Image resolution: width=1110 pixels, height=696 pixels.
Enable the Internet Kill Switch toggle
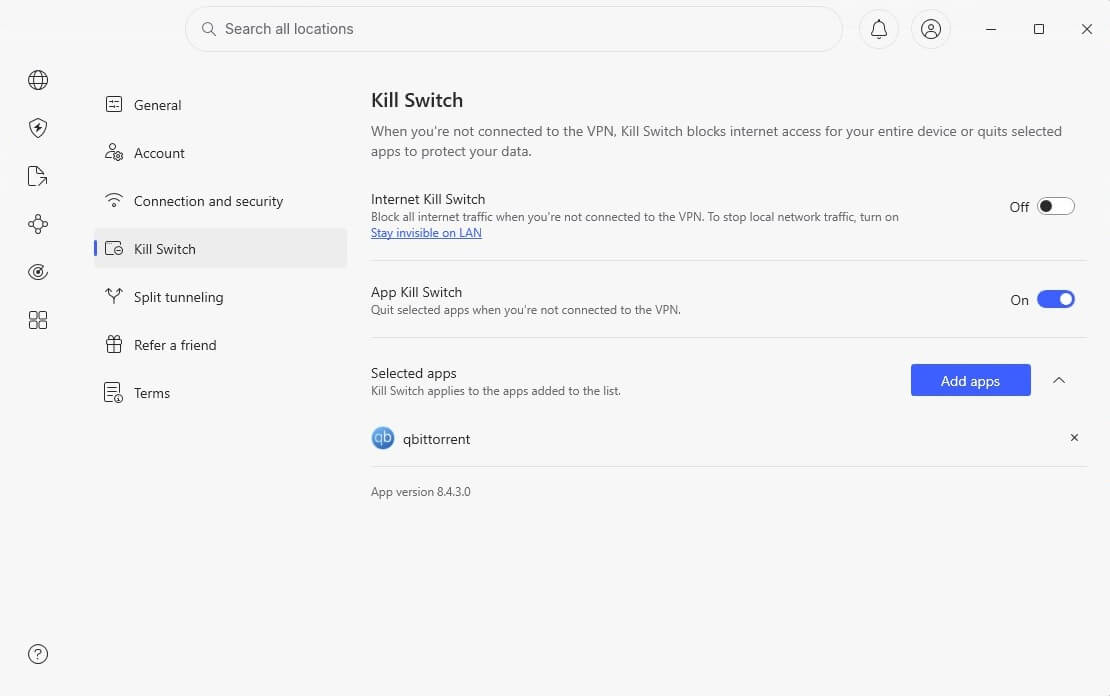(x=1055, y=206)
